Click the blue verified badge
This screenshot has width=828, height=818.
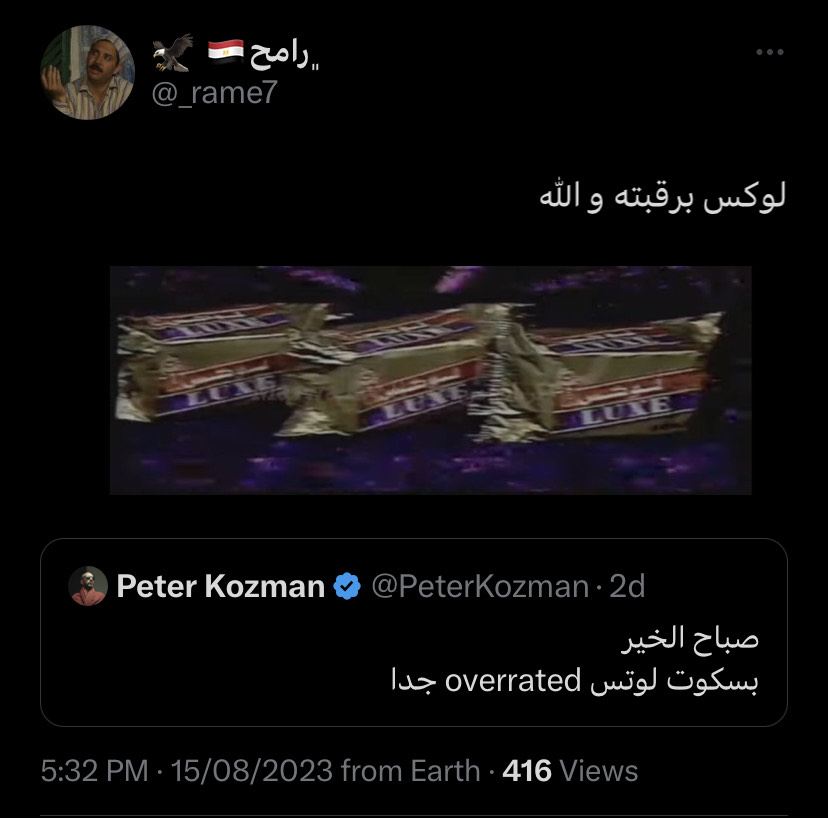point(347,586)
